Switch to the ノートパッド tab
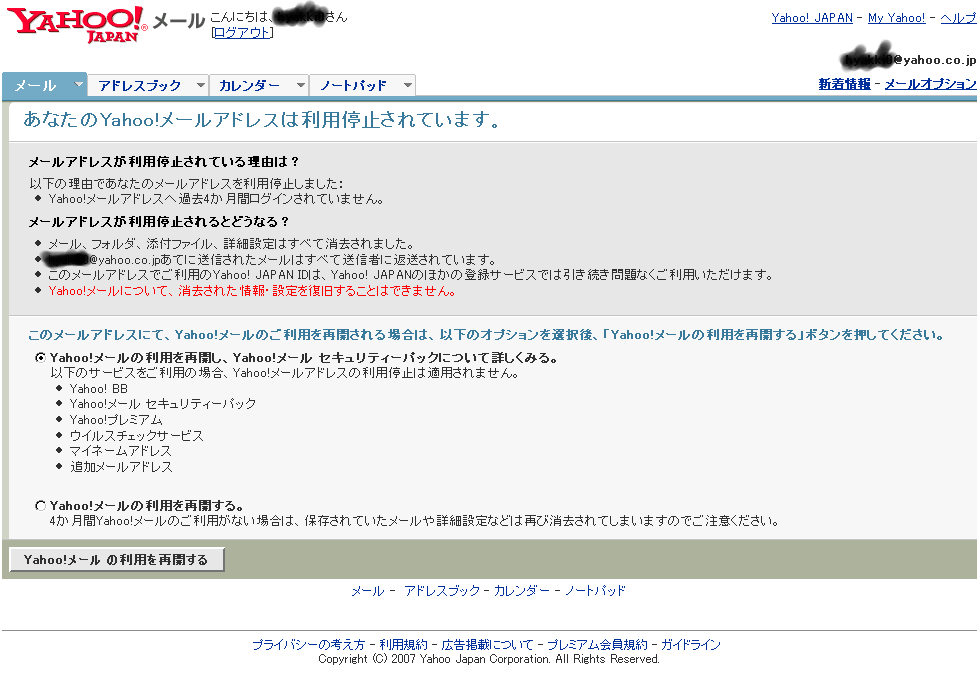Image resolution: width=980 pixels, height=673 pixels. click(x=354, y=86)
